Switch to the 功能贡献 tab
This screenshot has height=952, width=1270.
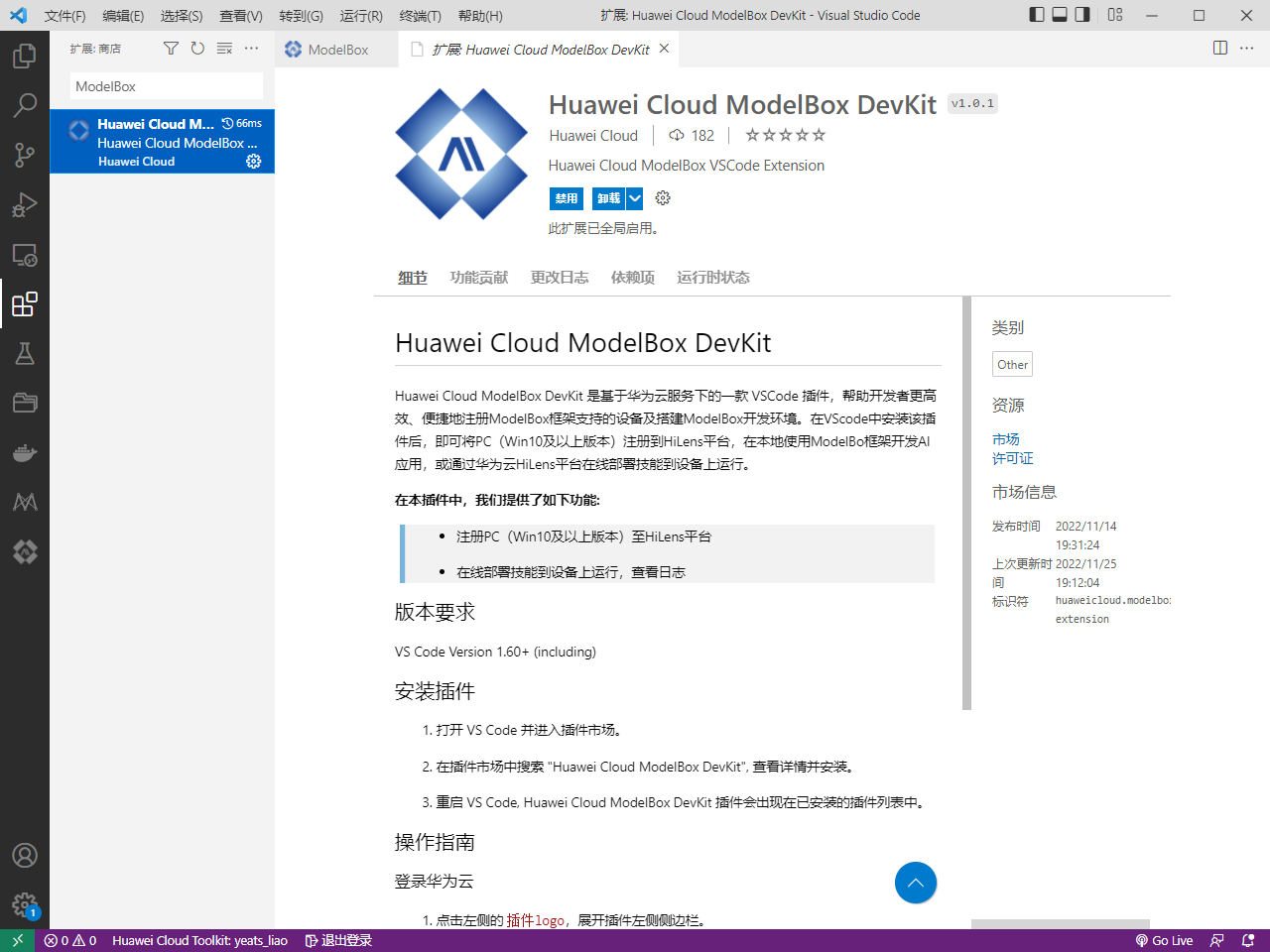[479, 278]
